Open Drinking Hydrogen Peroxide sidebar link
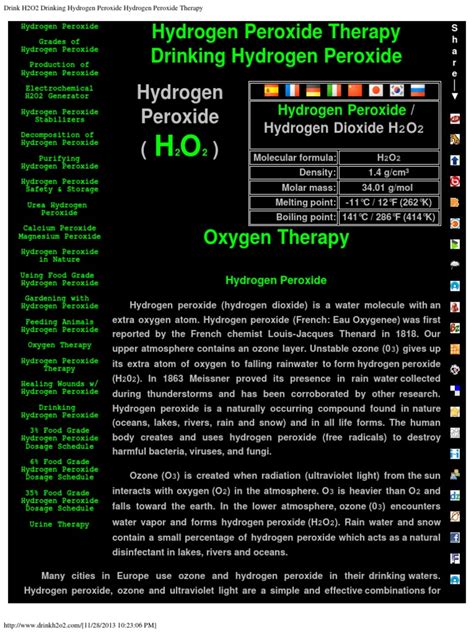Screen dimensions: 474x632 pos(60,411)
